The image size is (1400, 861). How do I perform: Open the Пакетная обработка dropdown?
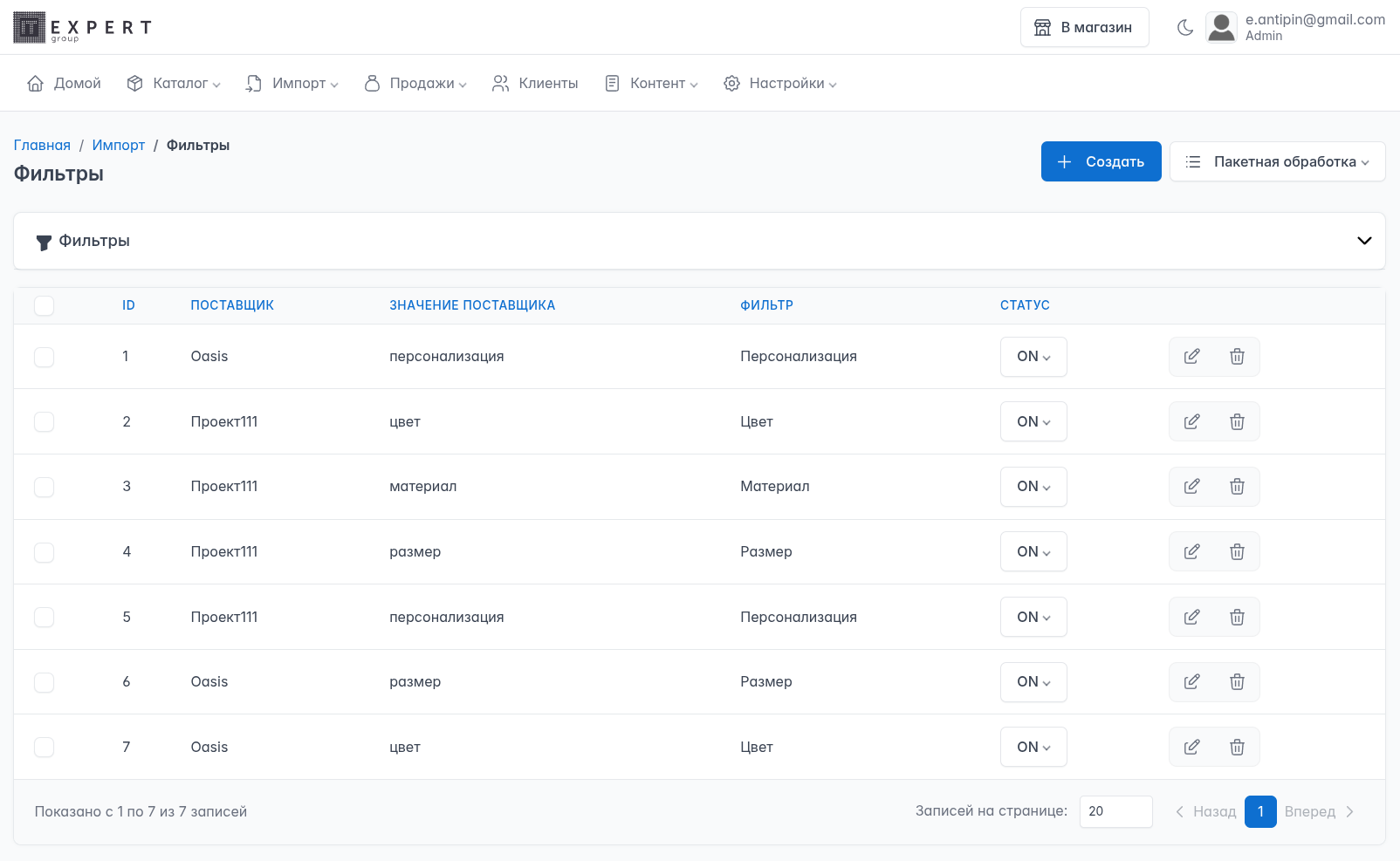[x=1277, y=162]
